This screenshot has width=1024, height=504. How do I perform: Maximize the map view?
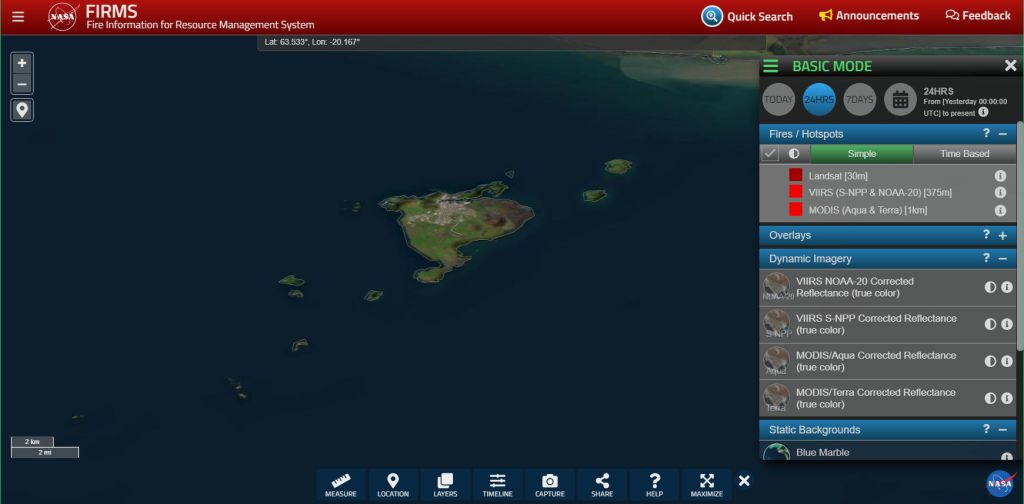[x=707, y=484]
